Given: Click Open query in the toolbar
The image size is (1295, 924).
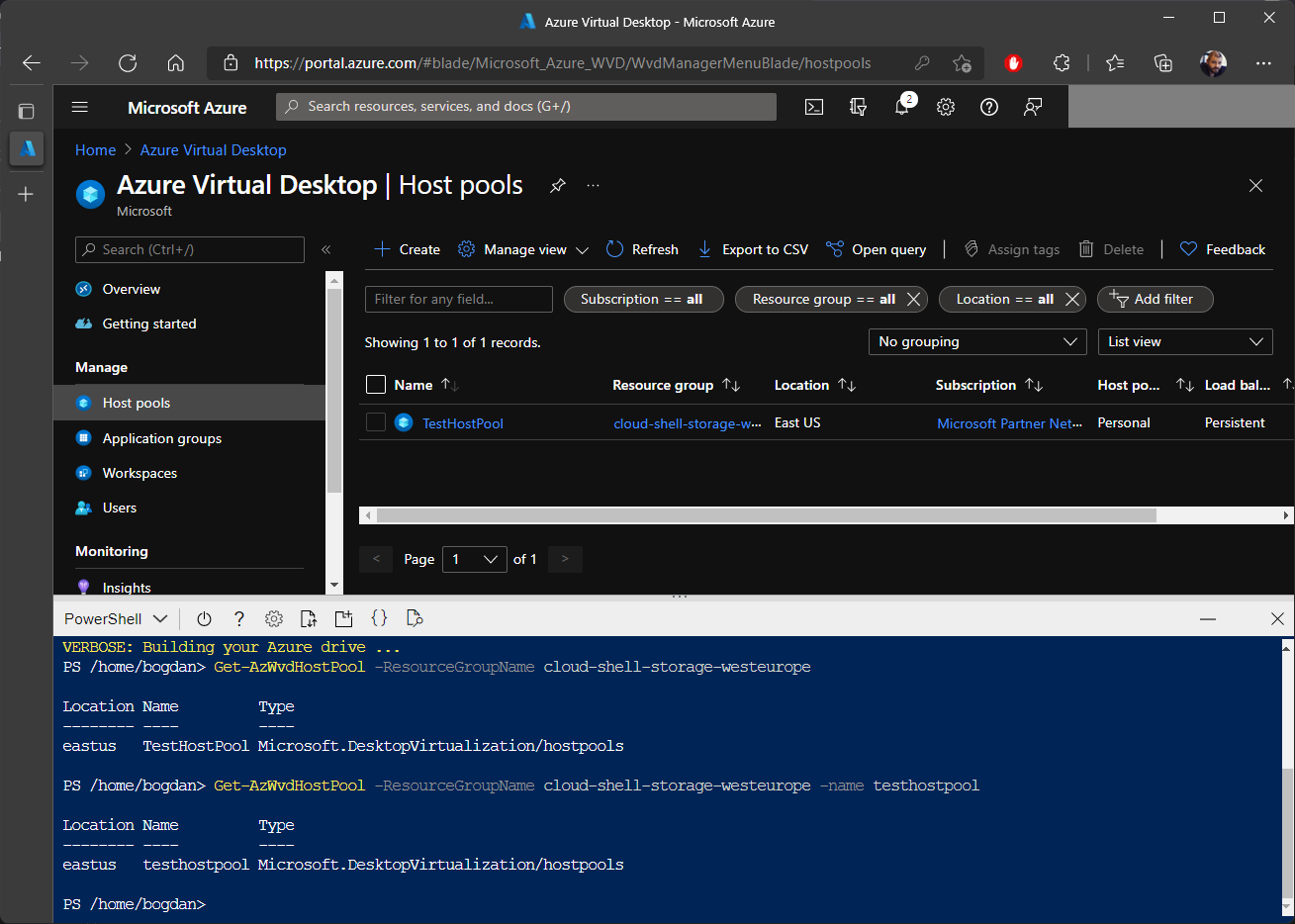Looking at the screenshot, I should click(x=876, y=249).
